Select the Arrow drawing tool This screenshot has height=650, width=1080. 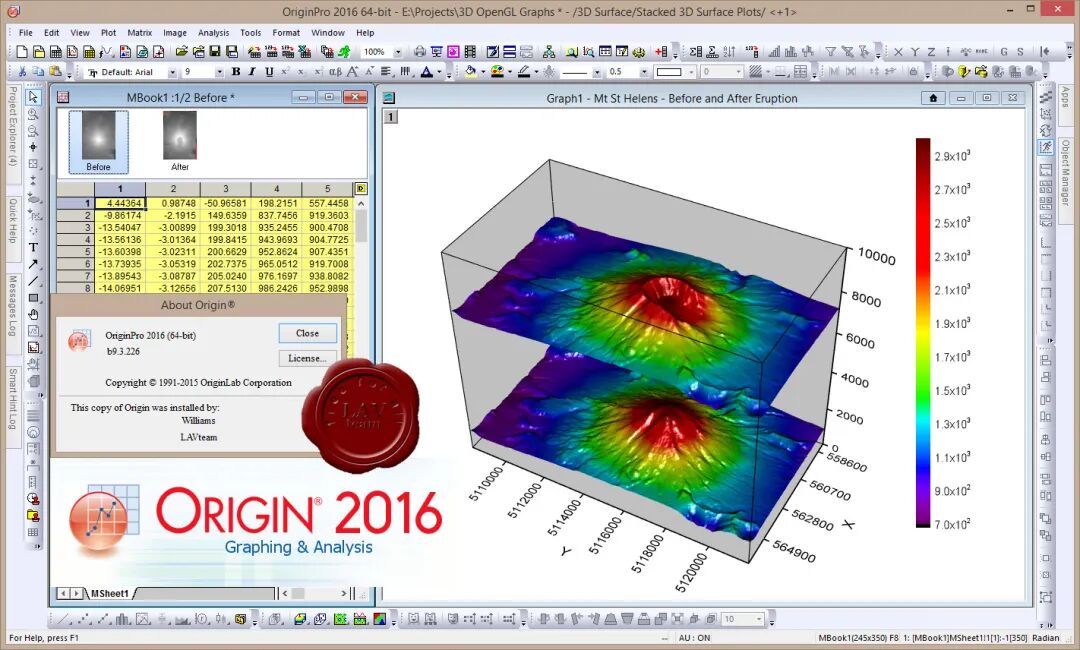coord(33,264)
